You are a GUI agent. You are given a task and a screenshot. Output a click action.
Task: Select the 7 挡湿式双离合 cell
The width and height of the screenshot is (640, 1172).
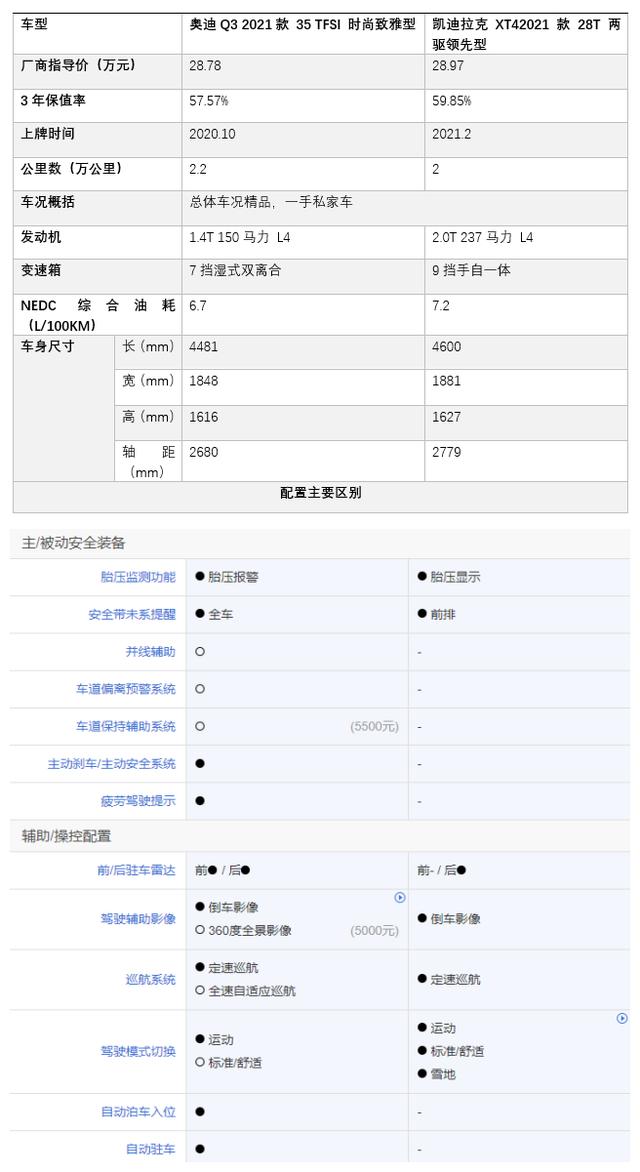point(303,277)
